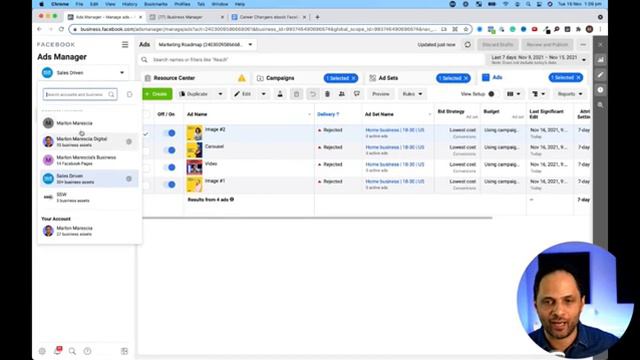Screen dimensions: 640x360
Task: Select Marlon Marescia's Business account
Action: (89, 160)
